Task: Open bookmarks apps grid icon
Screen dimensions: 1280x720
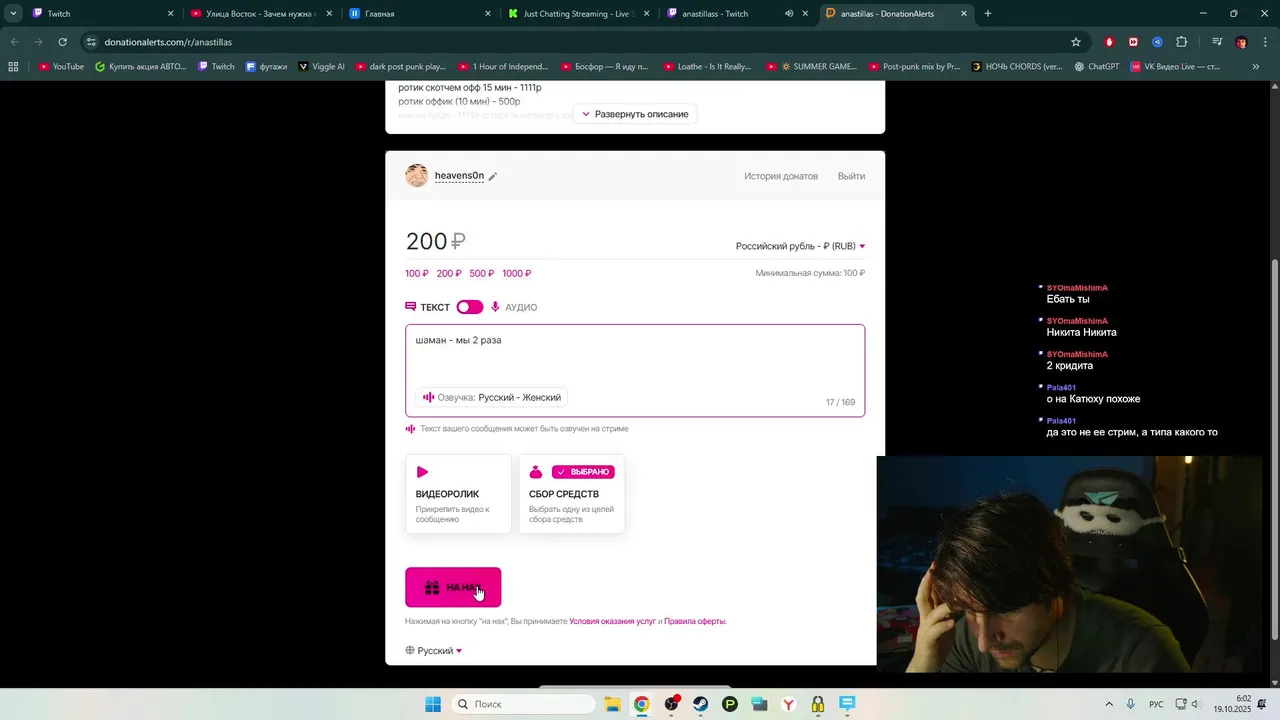Action: pyautogui.click(x=13, y=67)
